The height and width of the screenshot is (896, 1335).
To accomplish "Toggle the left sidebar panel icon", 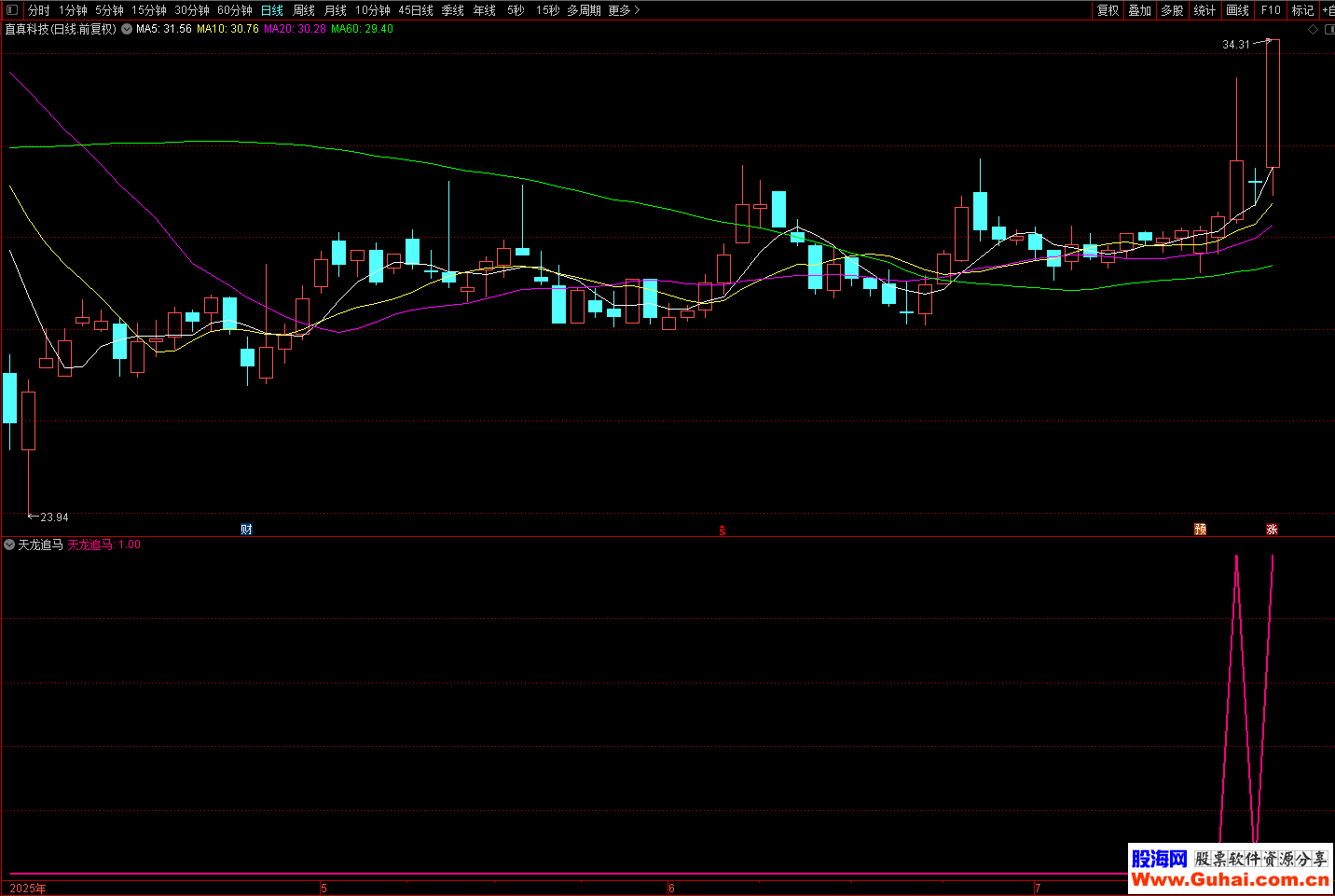I will click(x=11, y=10).
